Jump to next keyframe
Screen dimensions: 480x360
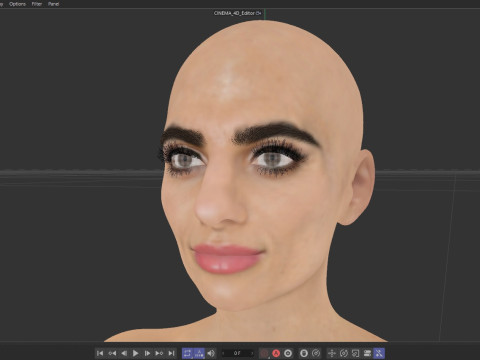click(x=159, y=353)
